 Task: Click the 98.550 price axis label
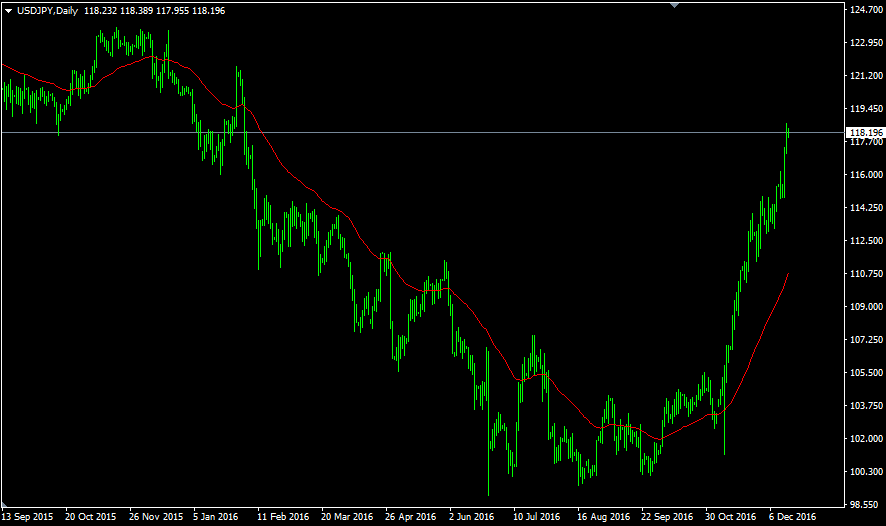(x=866, y=505)
